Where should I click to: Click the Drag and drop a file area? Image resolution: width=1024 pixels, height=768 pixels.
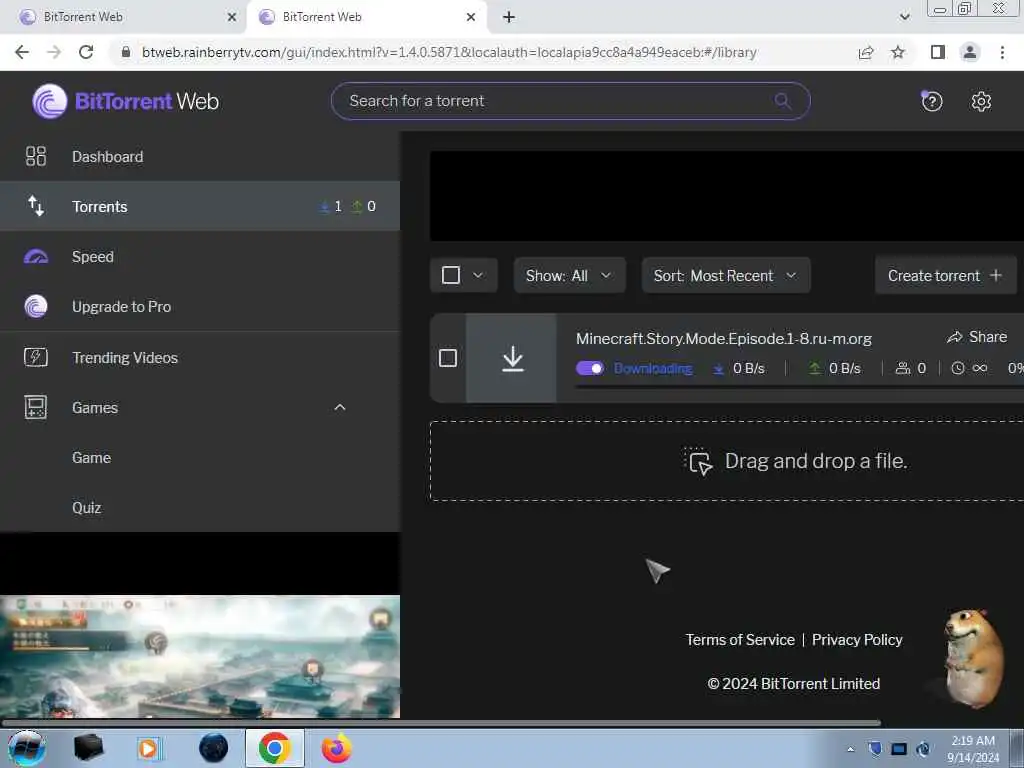tap(727, 461)
